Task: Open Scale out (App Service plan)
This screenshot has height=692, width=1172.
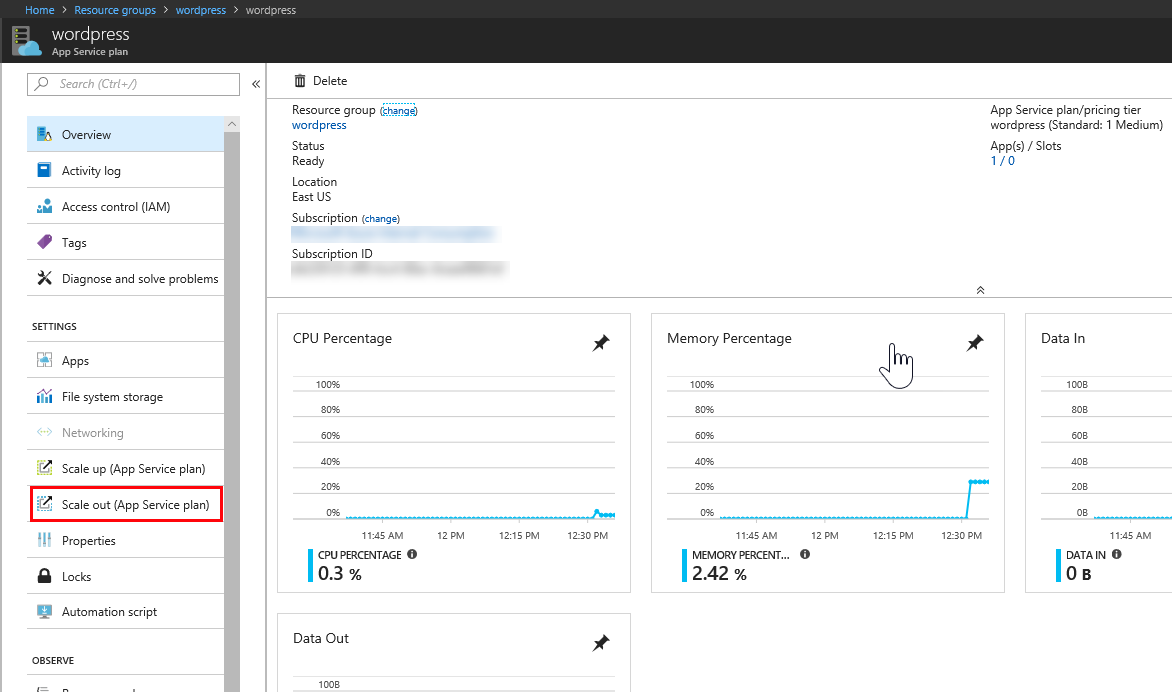Action: point(126,504)
